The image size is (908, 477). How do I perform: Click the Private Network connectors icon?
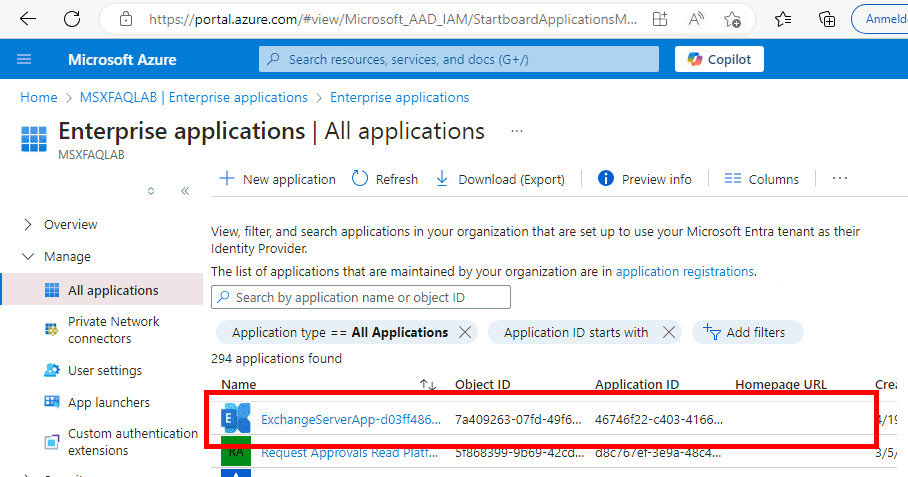coord(52,330)
